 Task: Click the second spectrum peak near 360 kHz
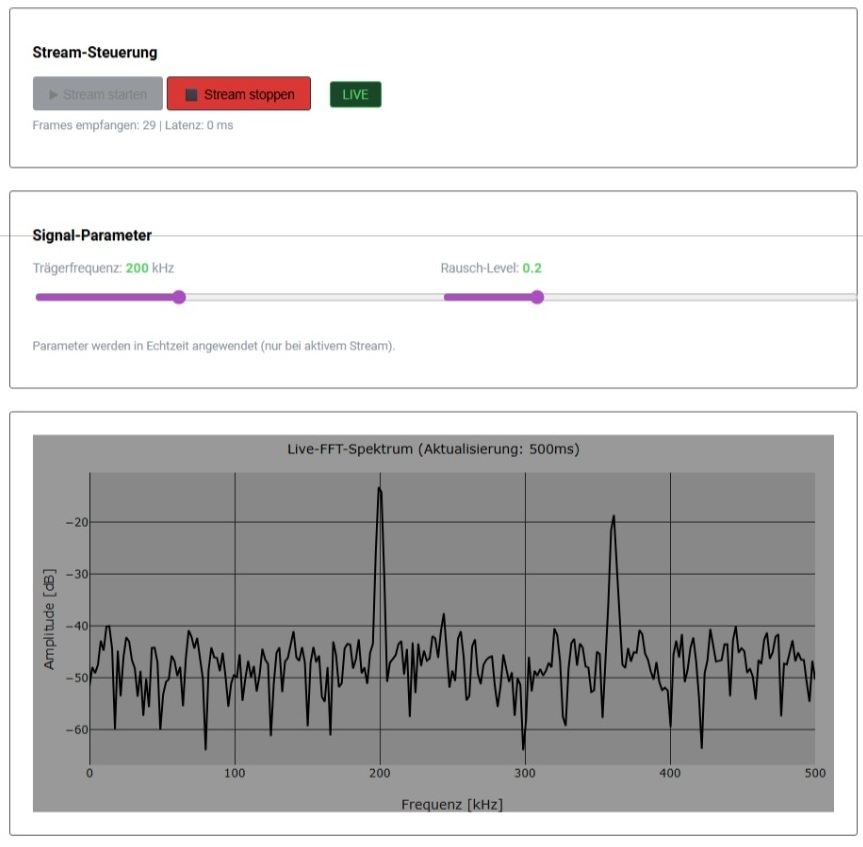[x=613, y=518]
